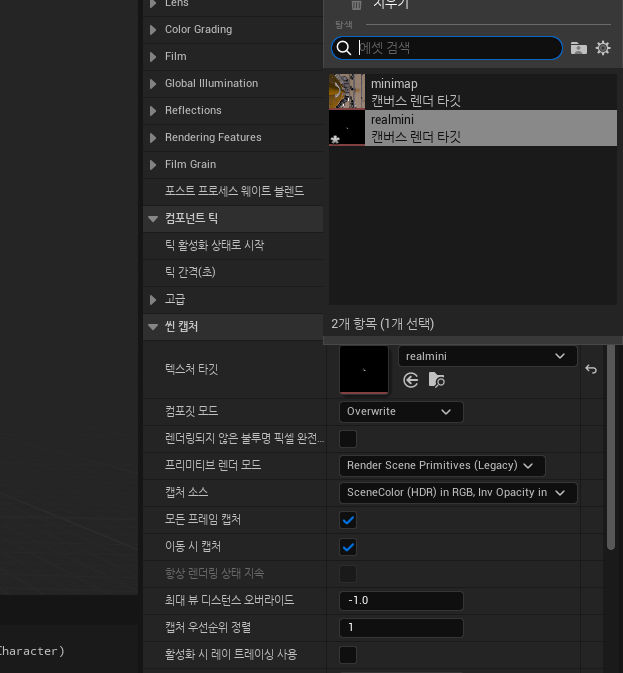Expand the Global Illumination section
This screenshot has height=673, width=623.
click(x=153, y=84)
